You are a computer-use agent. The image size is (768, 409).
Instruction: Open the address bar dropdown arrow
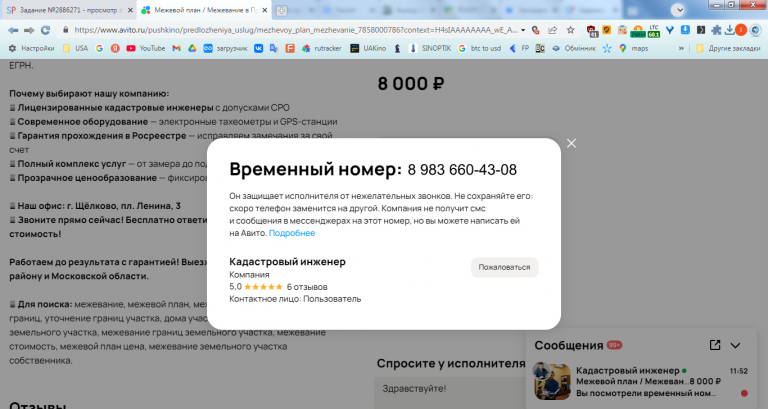point(523,30)
